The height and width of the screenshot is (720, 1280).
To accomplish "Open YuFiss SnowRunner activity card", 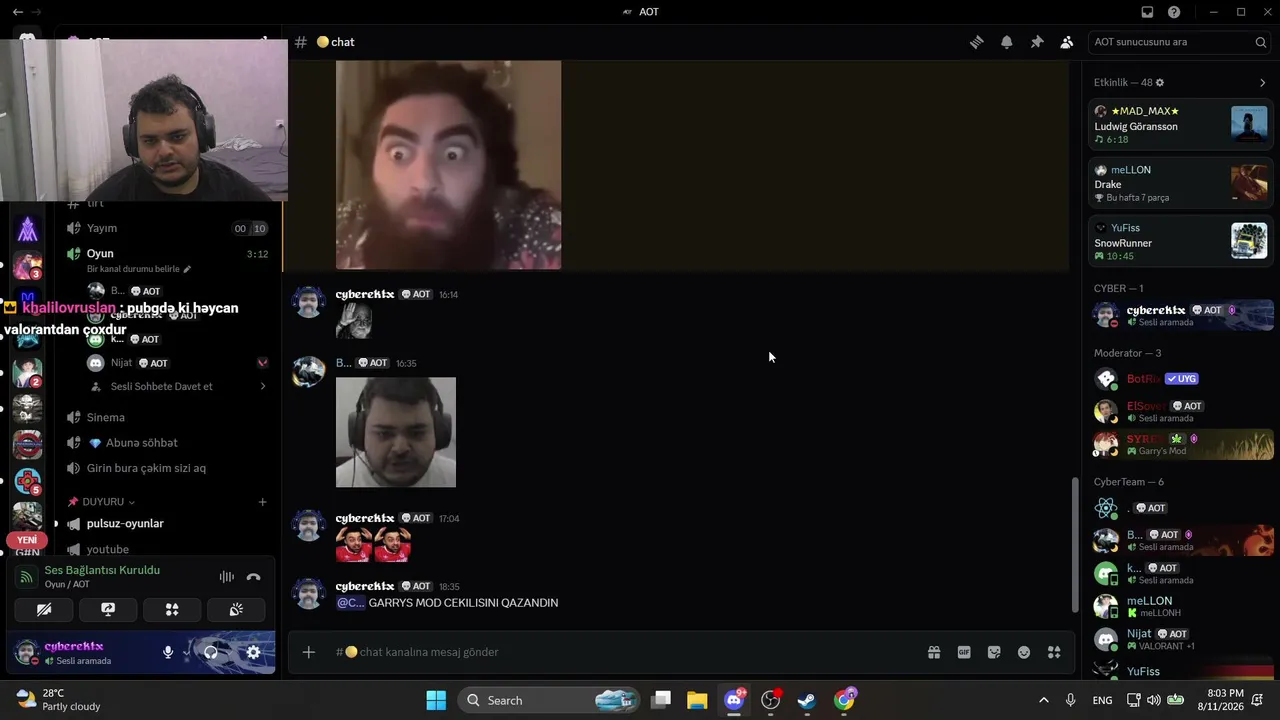I will point(1181,241).
